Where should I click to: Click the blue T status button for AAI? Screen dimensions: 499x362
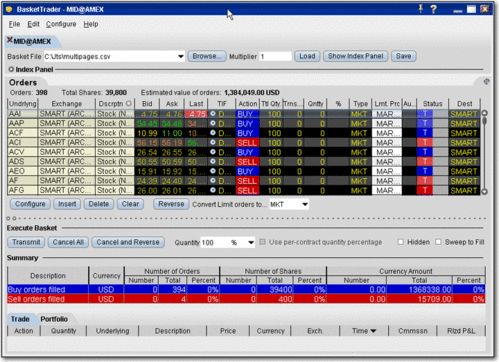[x=425, y=114]
